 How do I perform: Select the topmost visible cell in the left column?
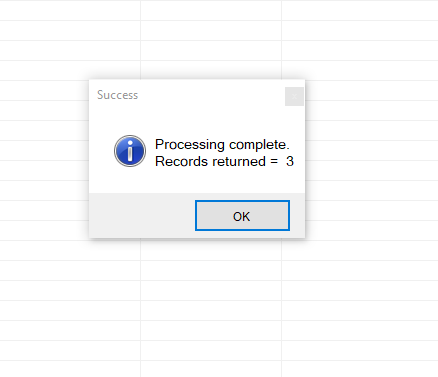[x=70, y=10]
